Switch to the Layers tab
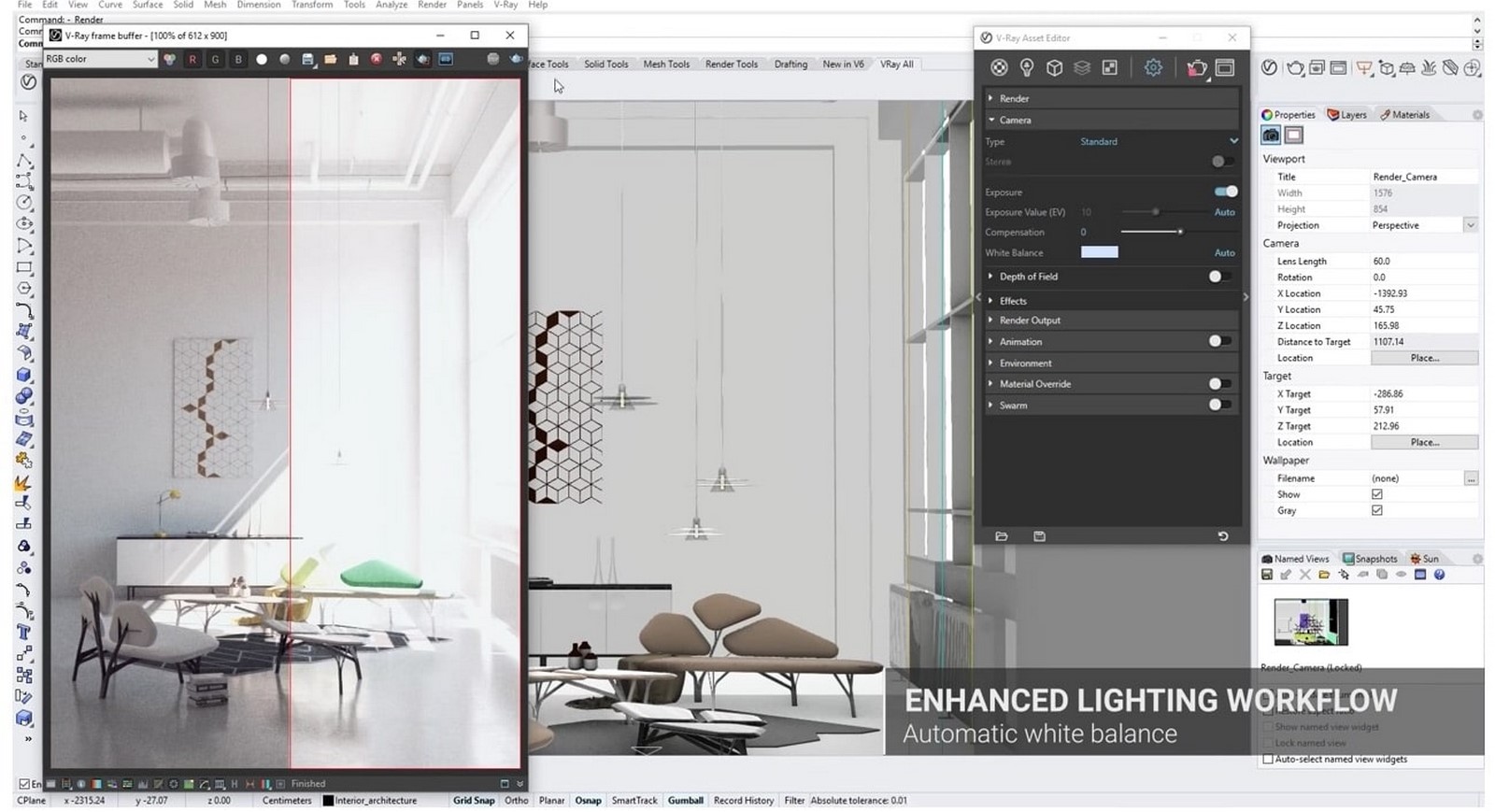This screenshot has width=1495, height=812. coord(1346,115)
